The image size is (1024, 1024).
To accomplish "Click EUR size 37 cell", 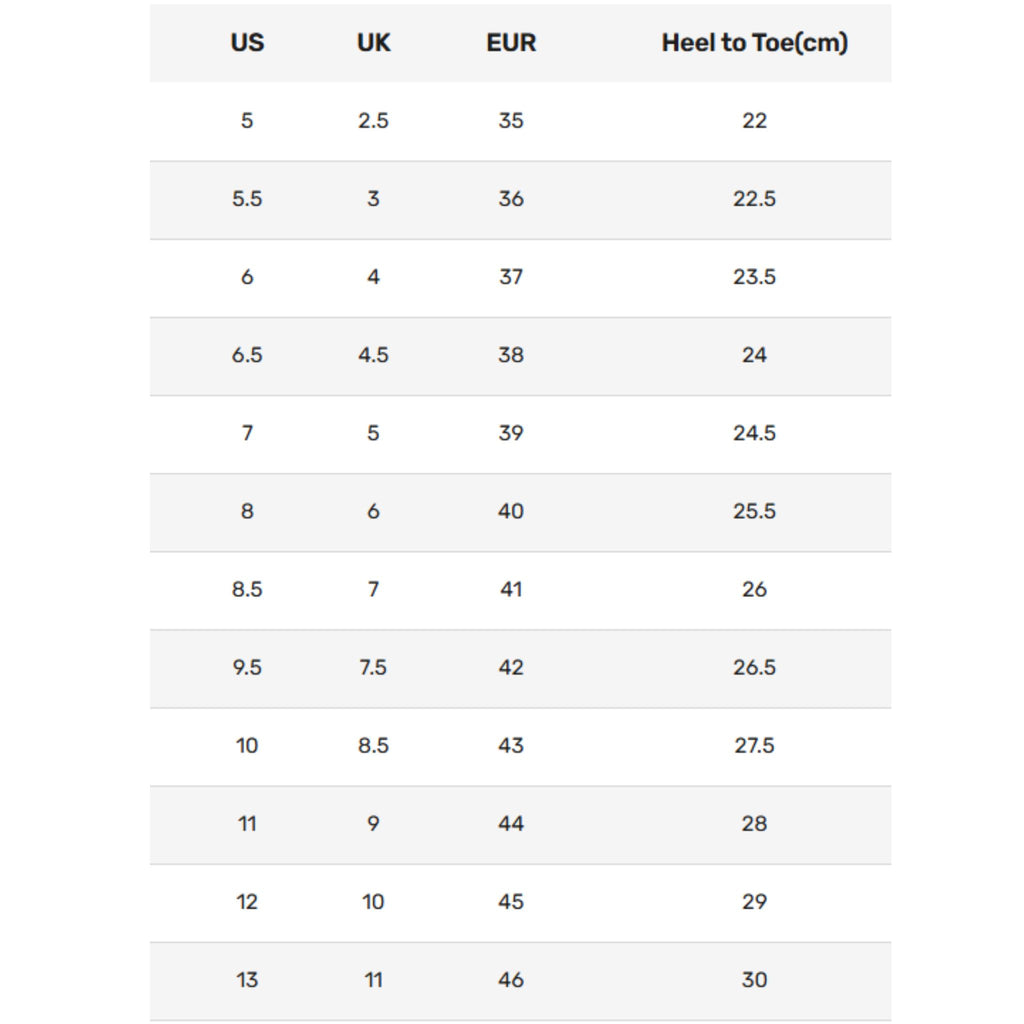I will point(511,277).
